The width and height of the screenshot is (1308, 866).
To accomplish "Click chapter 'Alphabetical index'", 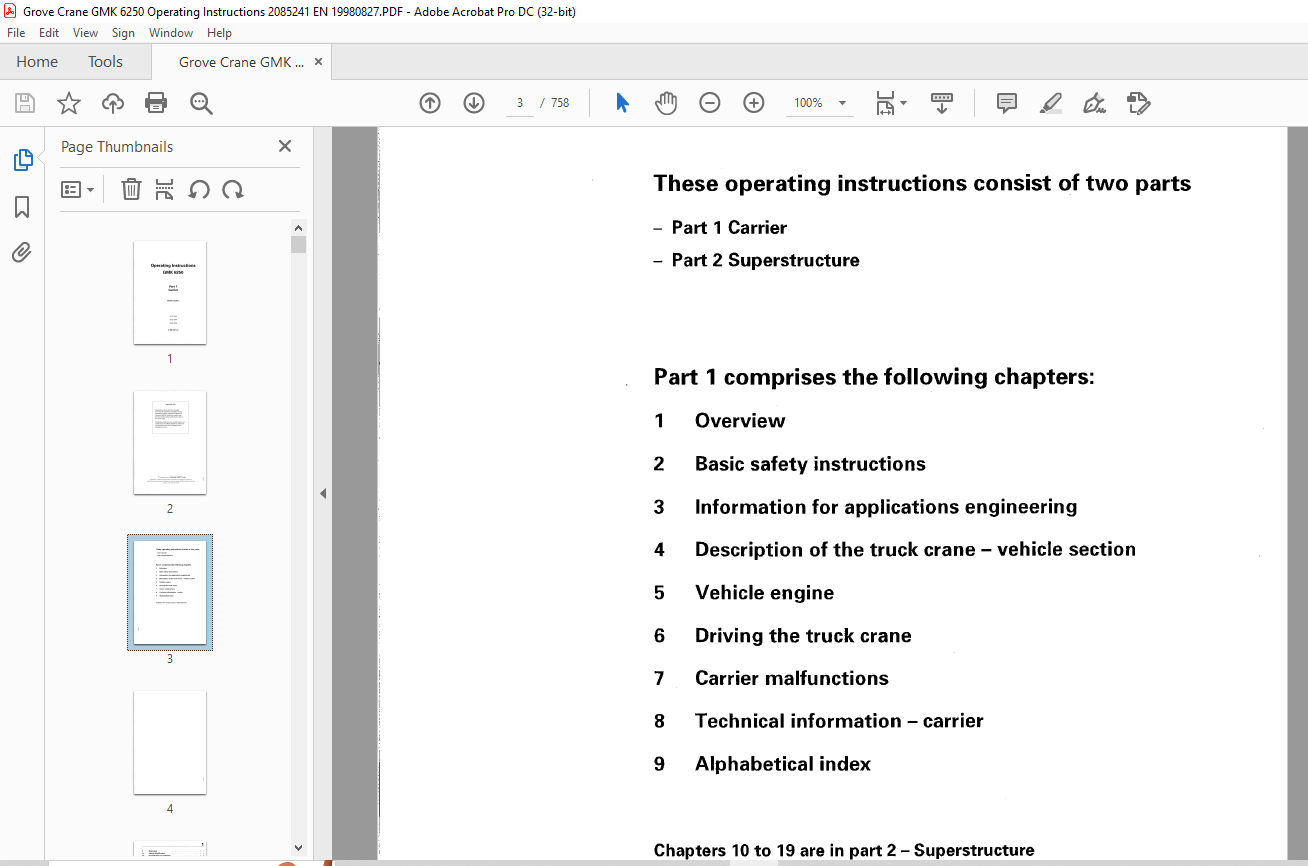I will (x=783, y=764).
